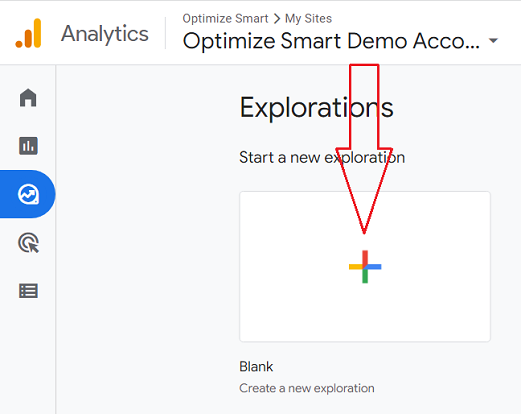Open the Configure list icon in sidebar
The height and width of the screenshot is (414, 521).
tap(28, 291)
